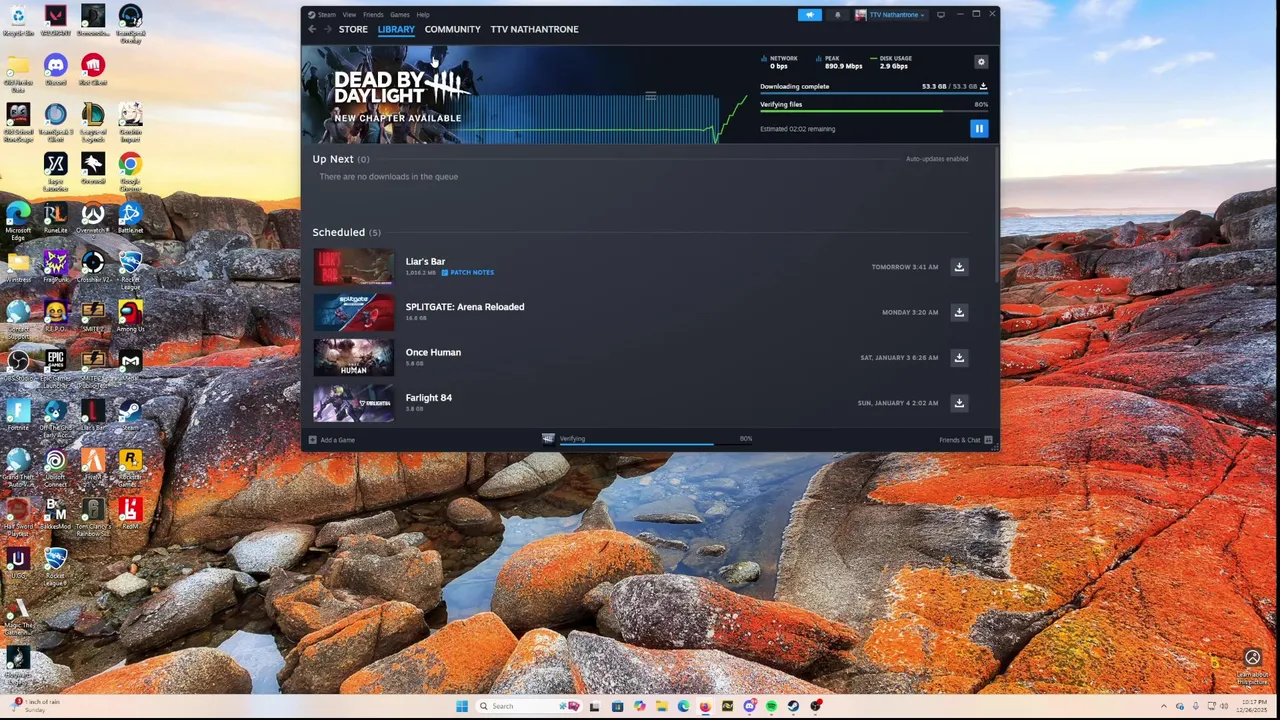Select the Steam desktop shortcut

click(130, 415)
